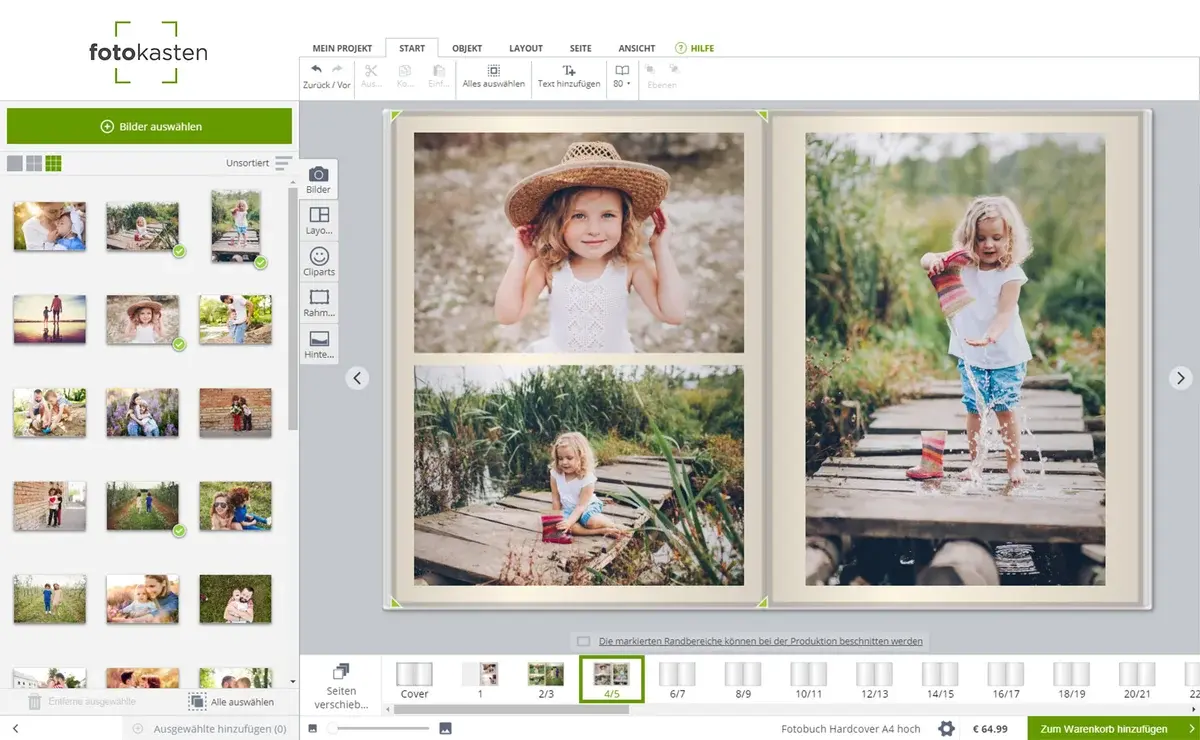Switch to single-column thumbnail view
The image size is (1200, 740).
(15, 163)
